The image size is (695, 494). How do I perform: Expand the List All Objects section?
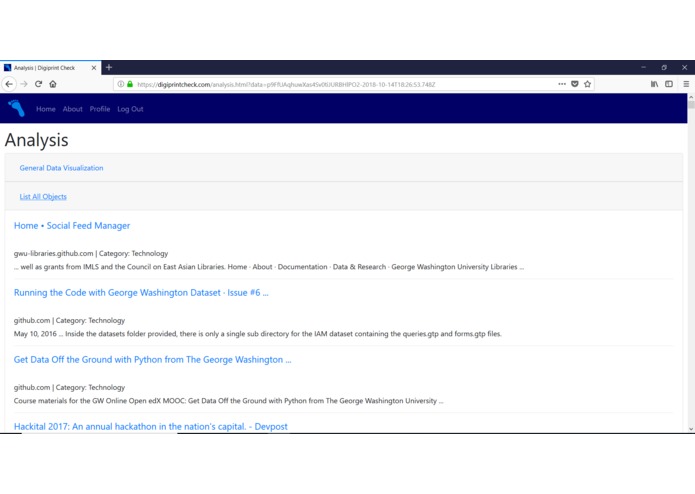coord(43,197)
